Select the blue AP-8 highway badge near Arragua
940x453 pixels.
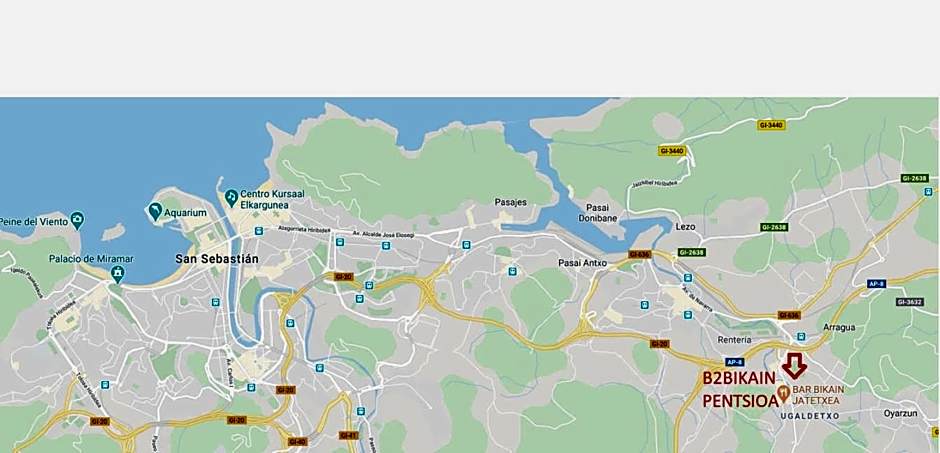(x=876, y=283)
